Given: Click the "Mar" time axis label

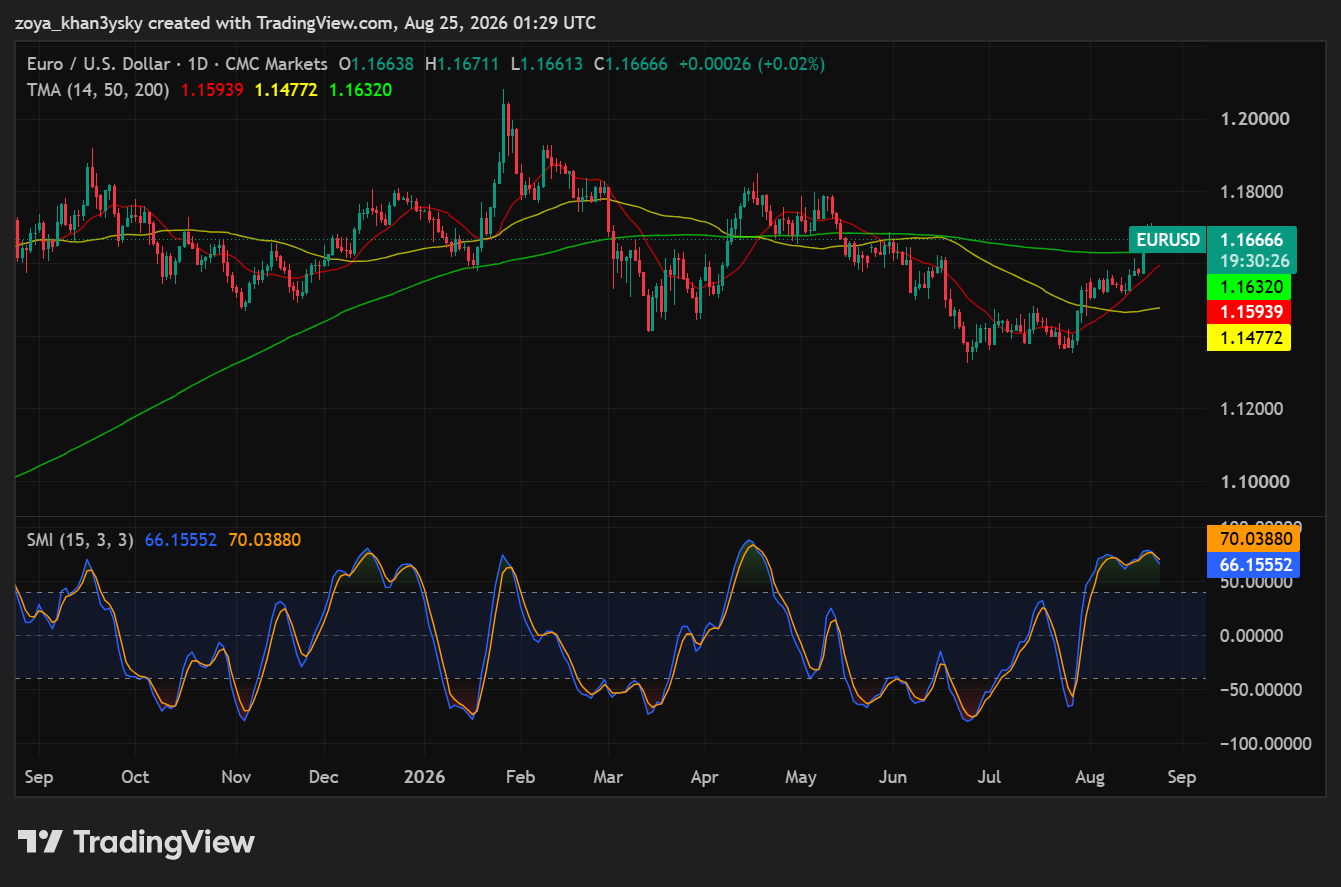Looking at the screenshot, I should click(608, 777).
